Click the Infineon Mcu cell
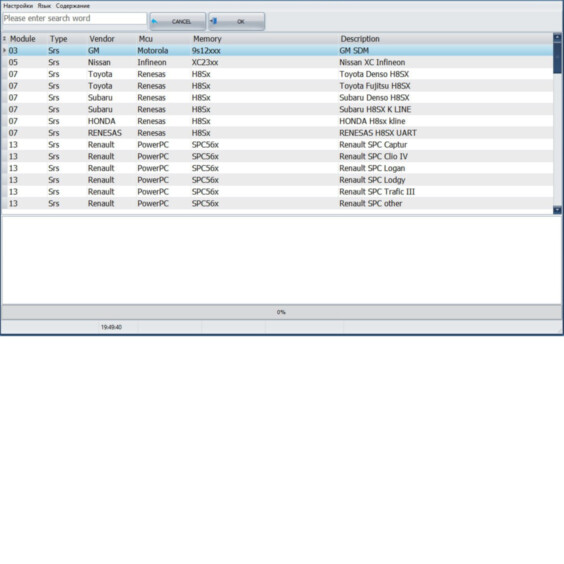Image resolution: width=564 pixels, height=564 pixels. [x=152, y=62]
